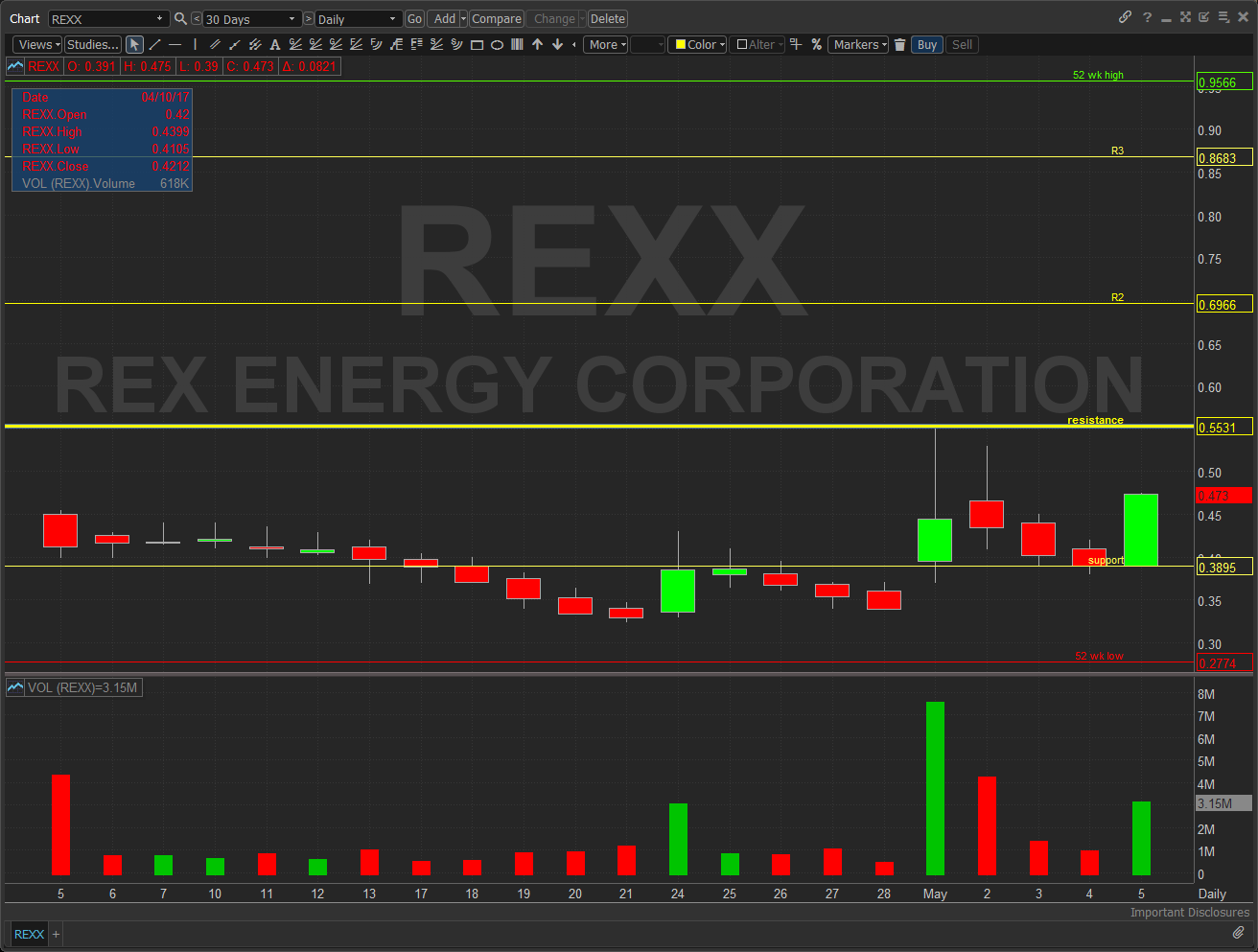The width and height of the screenshot is (1258, 952).
Task: Click the crosshair alignment icon
Action: (x=796, y=44)
